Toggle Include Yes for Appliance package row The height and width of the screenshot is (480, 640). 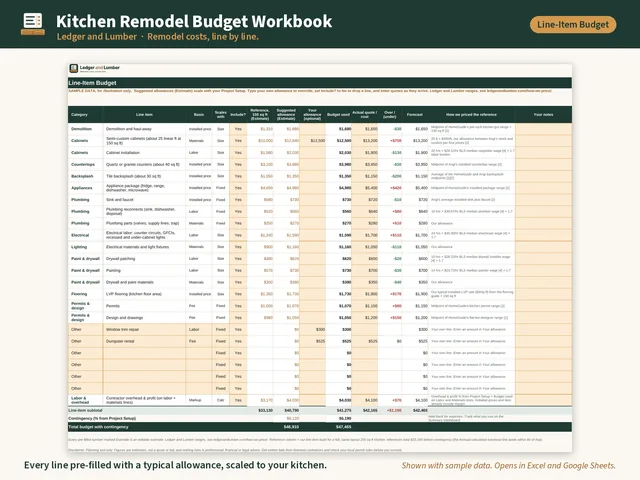(x=238, y=188)
